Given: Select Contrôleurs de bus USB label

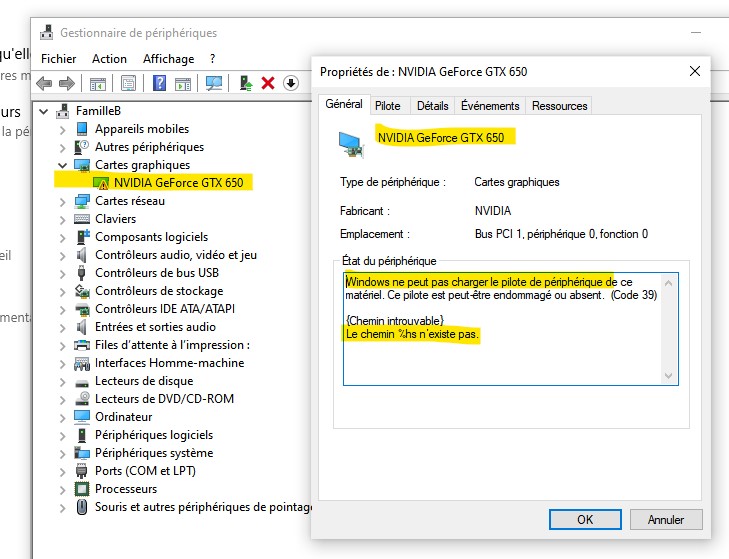Looking at the screenshot, I should 157,273.
